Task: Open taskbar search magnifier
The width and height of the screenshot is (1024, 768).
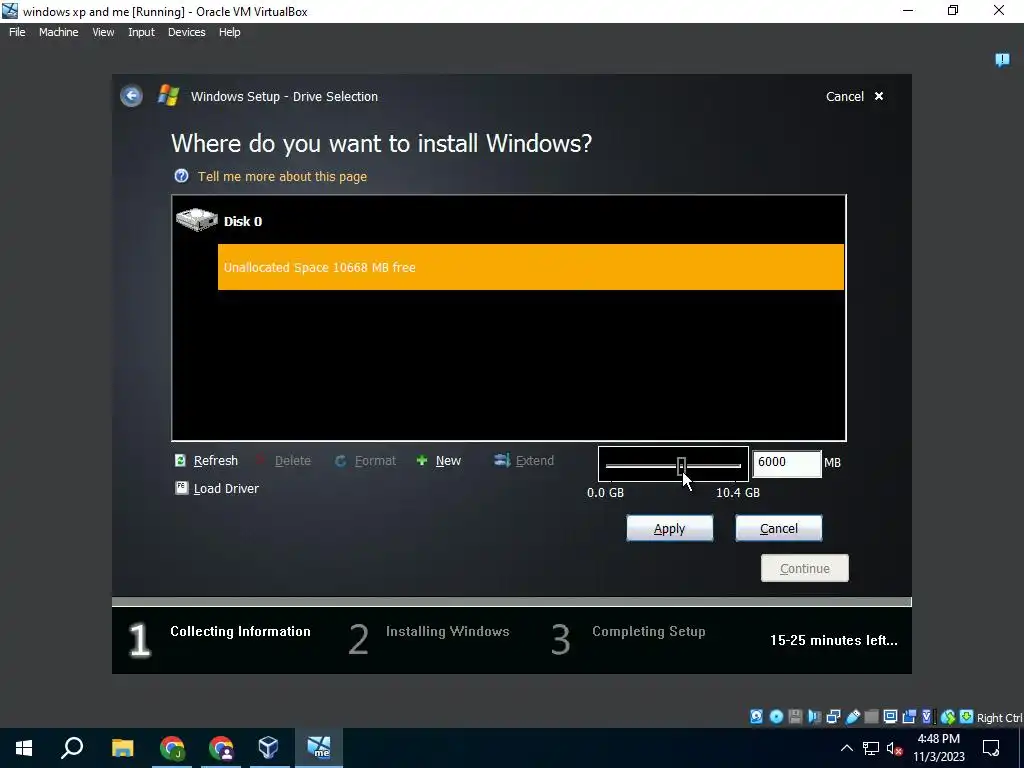Action: coord(72,748)
